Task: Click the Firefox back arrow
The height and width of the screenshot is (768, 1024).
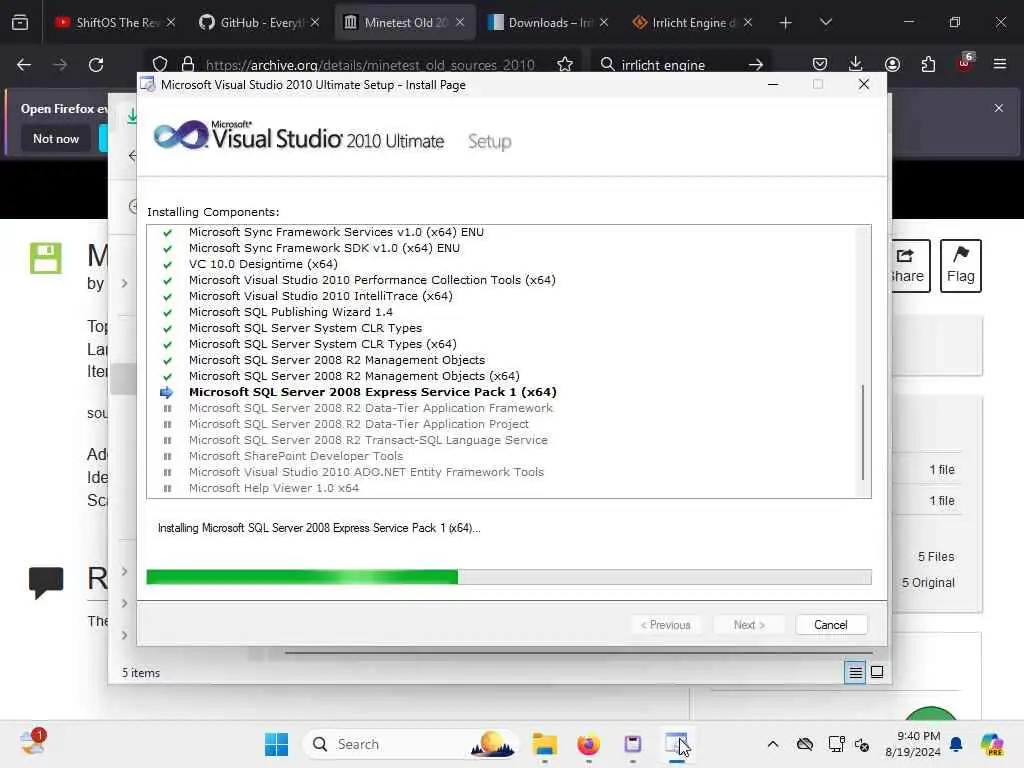Action: point(24,65)
